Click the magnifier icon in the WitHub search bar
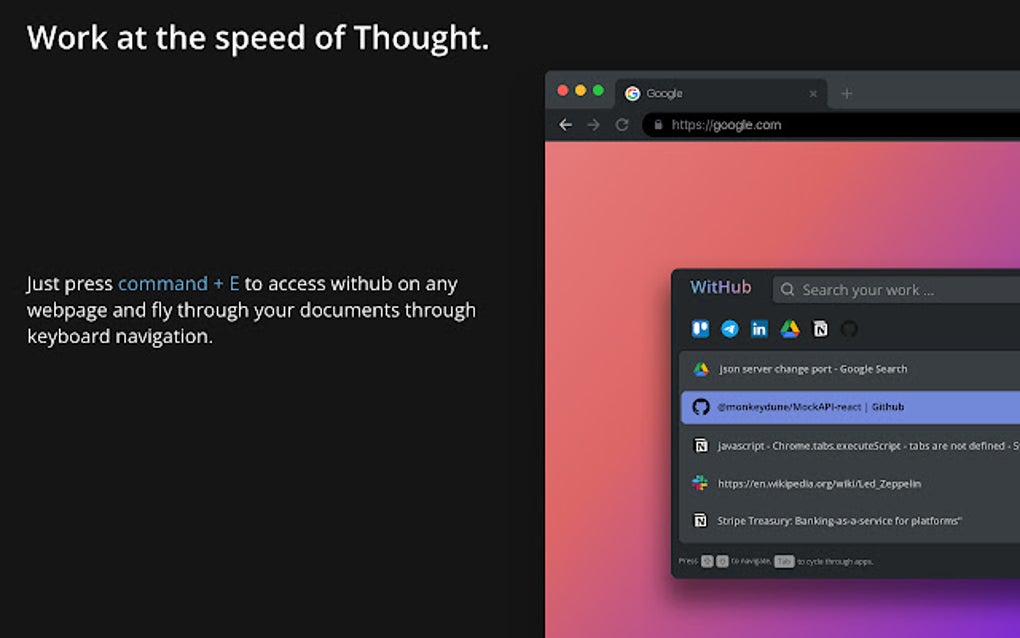This screenshot has height=638, width=1020. coord(788,289)
